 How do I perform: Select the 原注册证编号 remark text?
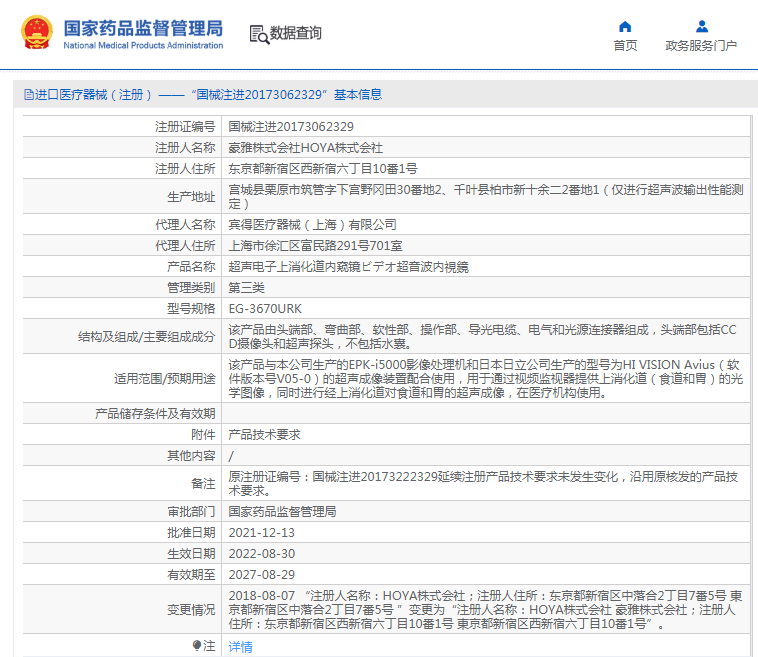[483, 483]
